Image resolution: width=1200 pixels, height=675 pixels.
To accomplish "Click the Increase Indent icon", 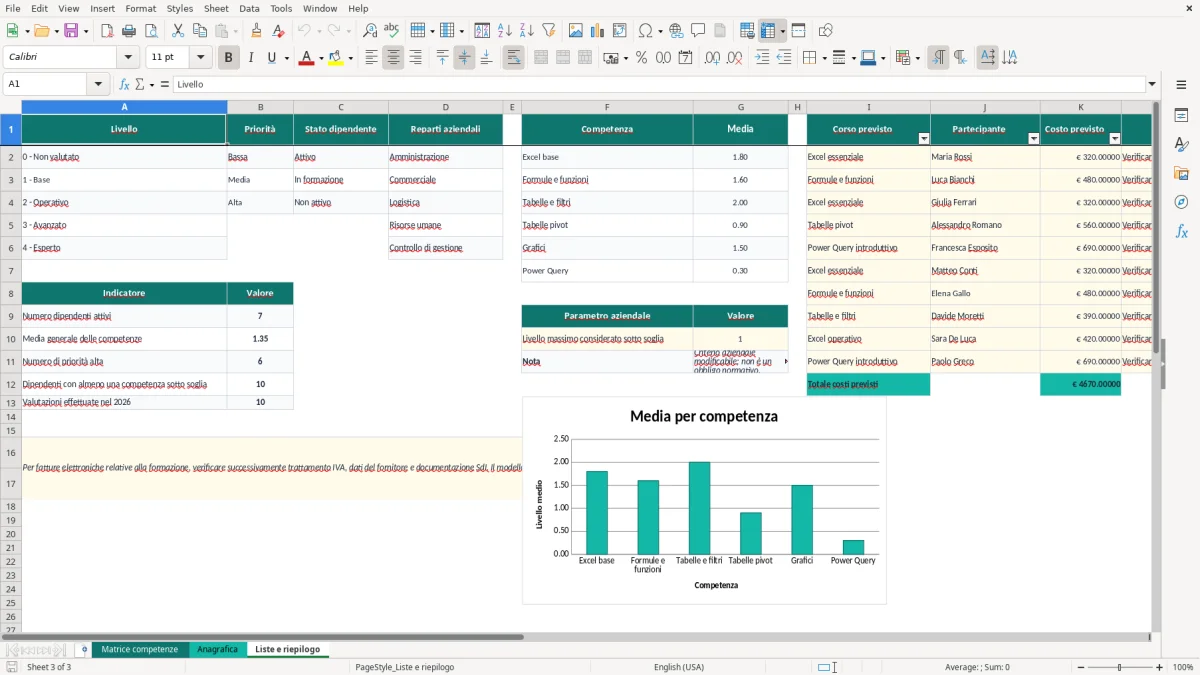I will [x=762, y=58].
